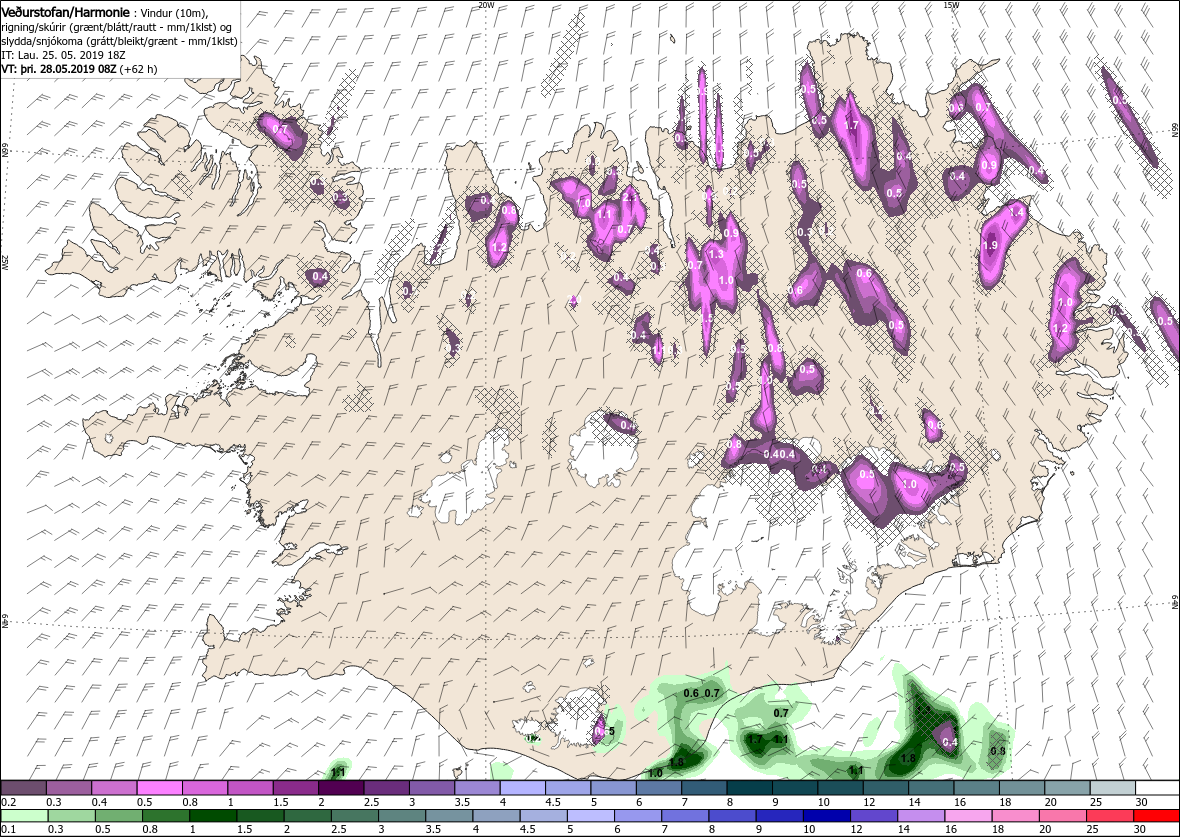Viewport: 1180px width, 837px height.
Task: Pick the lower legend swatch labeled 0.5
Action: pos(118,816)
